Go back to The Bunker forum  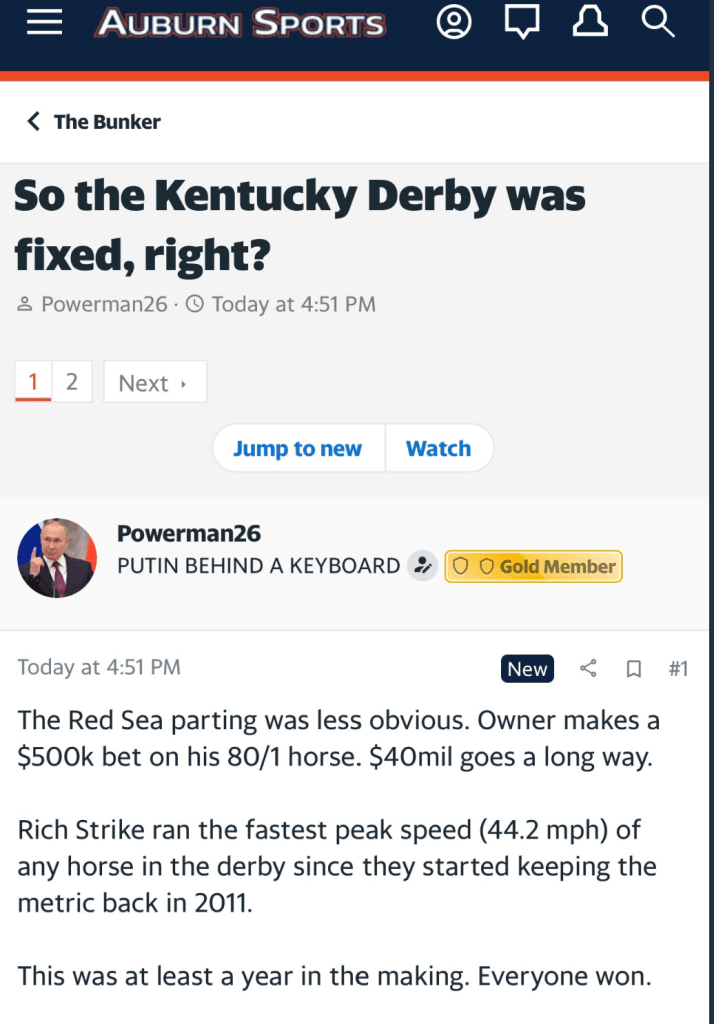(94, 122)
